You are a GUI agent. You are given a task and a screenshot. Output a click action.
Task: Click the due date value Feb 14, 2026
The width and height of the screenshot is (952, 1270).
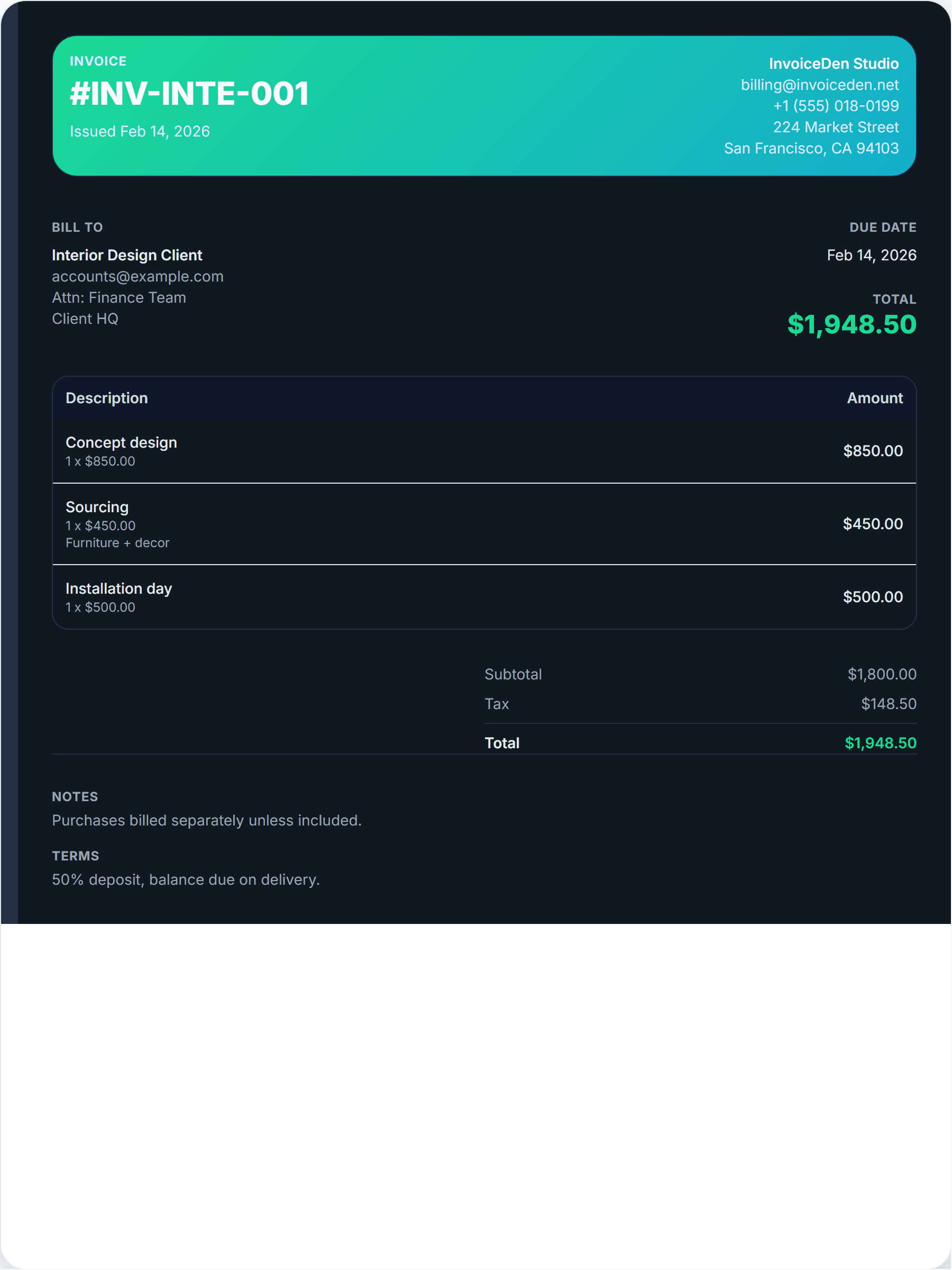click(x=871, y=255)
